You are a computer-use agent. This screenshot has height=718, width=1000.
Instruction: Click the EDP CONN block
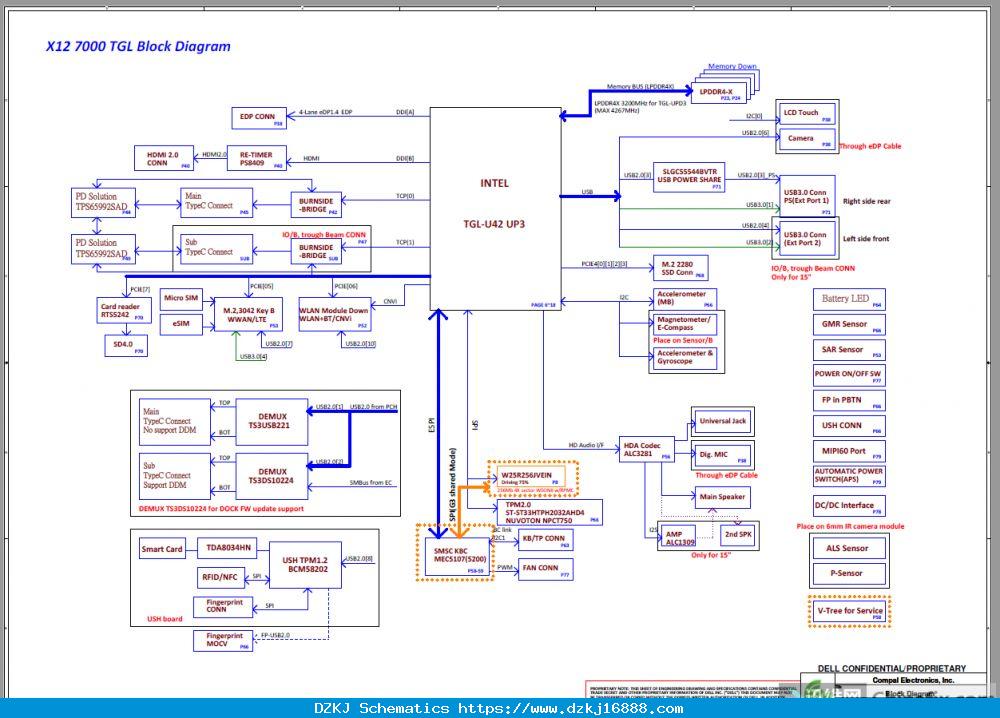(x=258, y=118)
